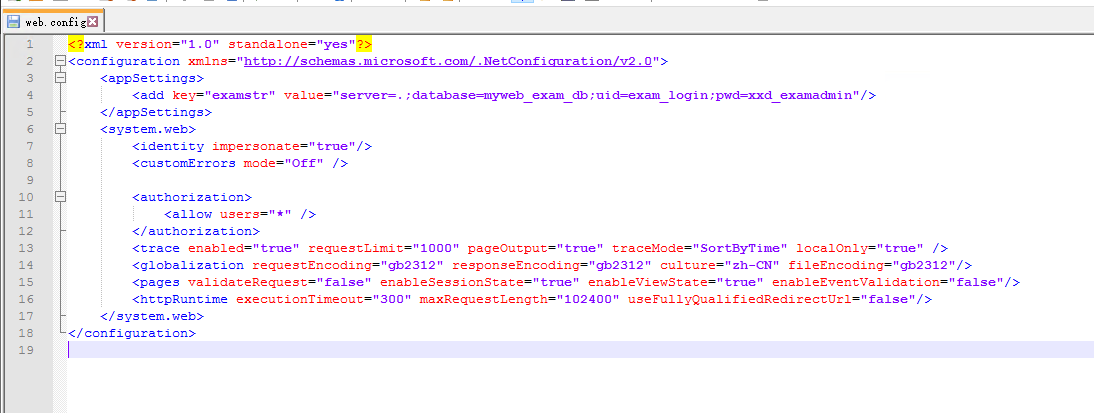Image resolution: width=1094 pixels, height=413 pixels.
Task: Click the "Off" mode value
Action: [x=304, y=163]
